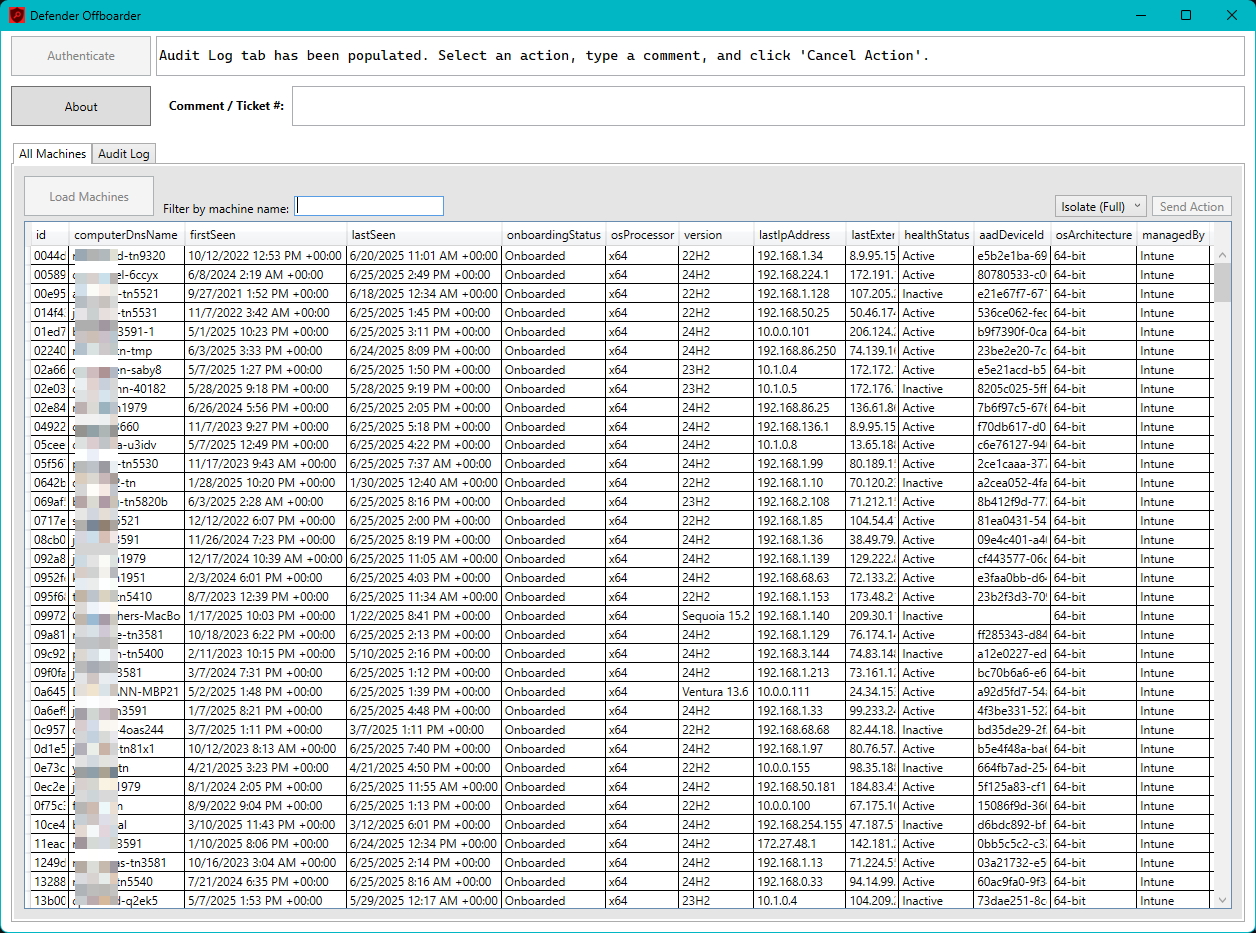Screen dimensions: 1256x933
Task: Click lastSeen cell 6/18/2025 12:34 AM
Action: tap(424, 294)
